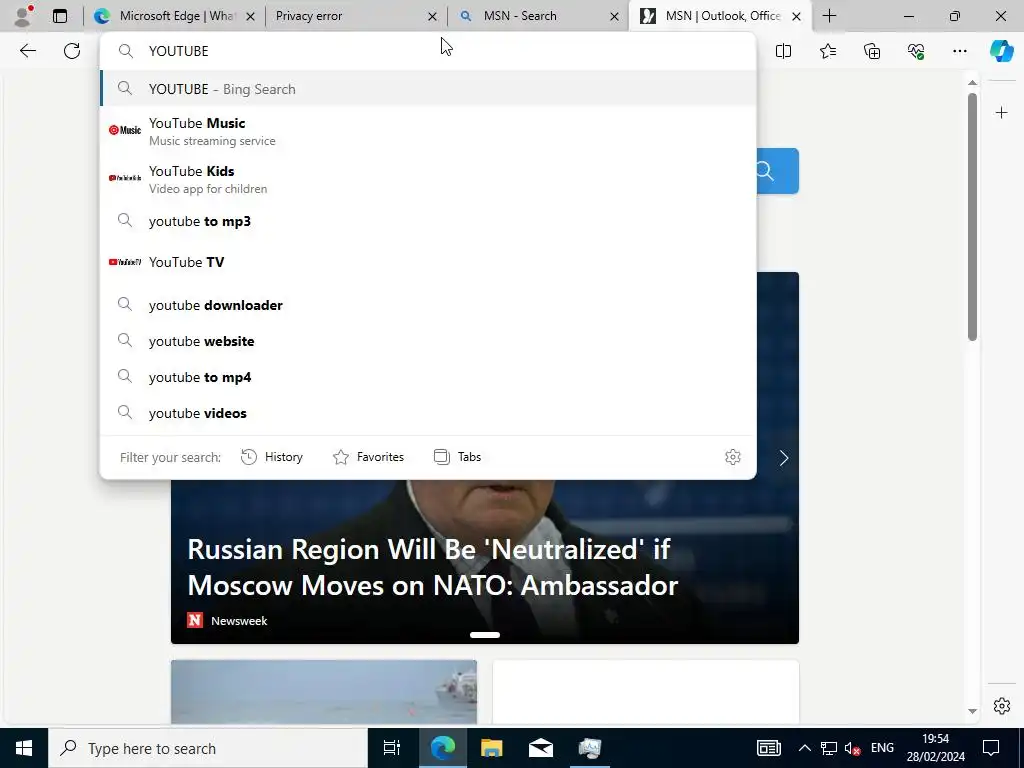
Task: Open the tab actions menu icon
Action: pos(60,16)
